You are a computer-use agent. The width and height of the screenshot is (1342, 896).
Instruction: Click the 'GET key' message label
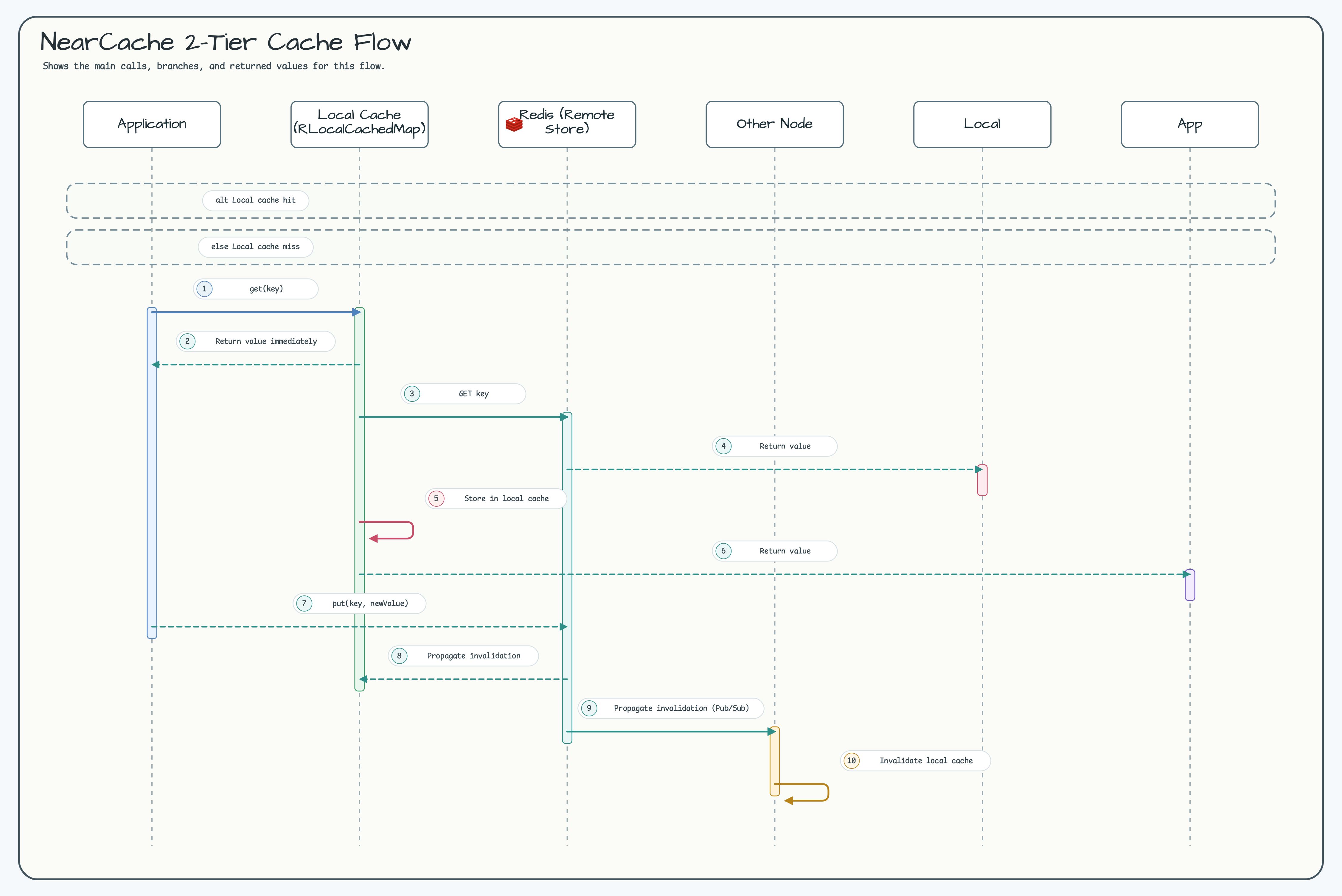point(463,394)
